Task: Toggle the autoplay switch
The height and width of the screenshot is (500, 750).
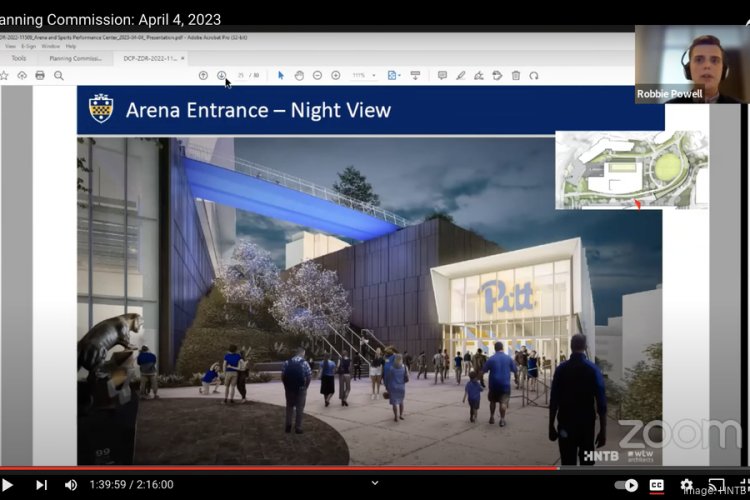Action: 627,485
